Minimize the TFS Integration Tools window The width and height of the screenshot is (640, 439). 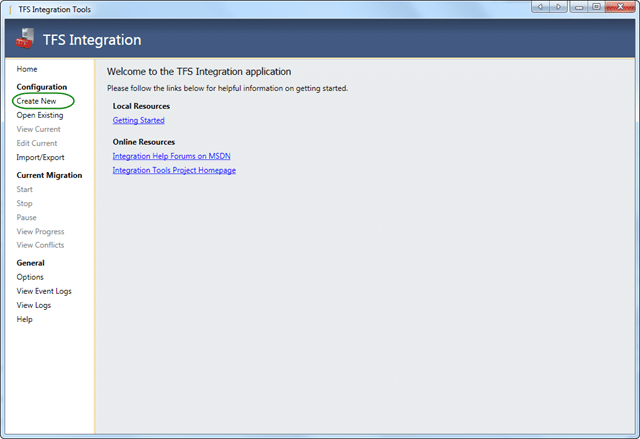pyautogui.click(x=578, y=7)
